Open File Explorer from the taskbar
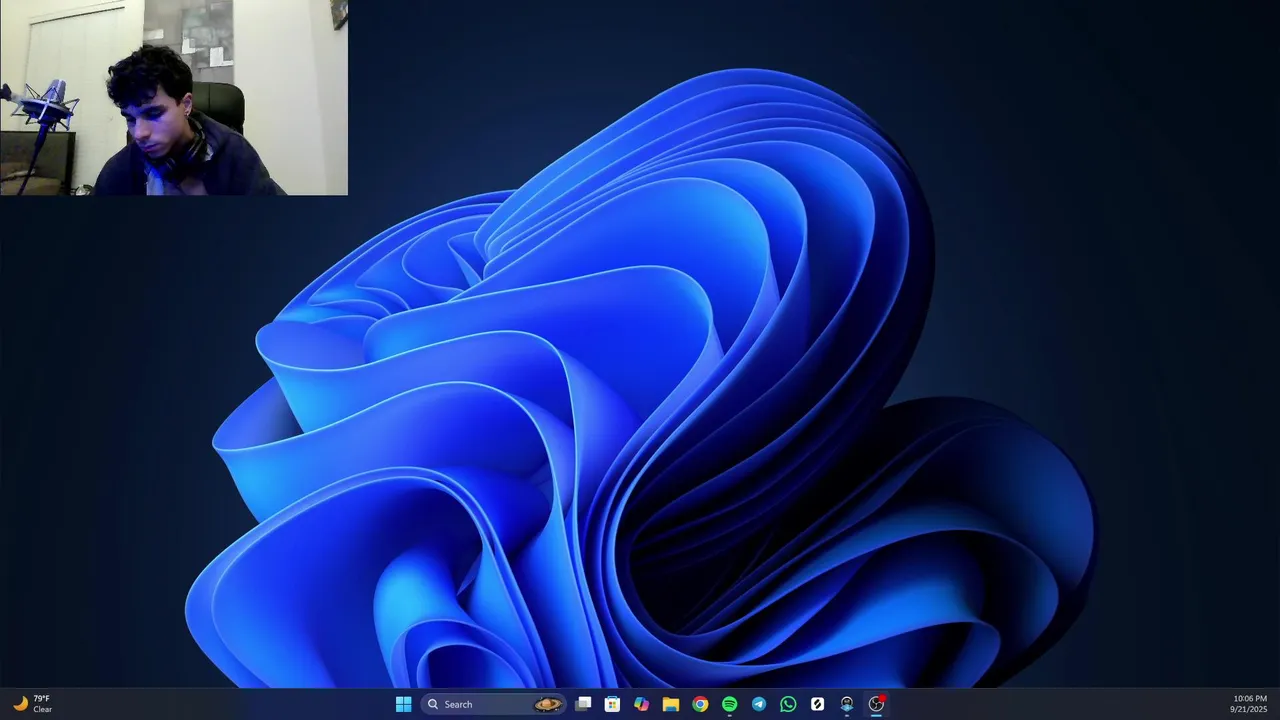The height and width of the screenshot is (720, 1280). tap(671, 704)
